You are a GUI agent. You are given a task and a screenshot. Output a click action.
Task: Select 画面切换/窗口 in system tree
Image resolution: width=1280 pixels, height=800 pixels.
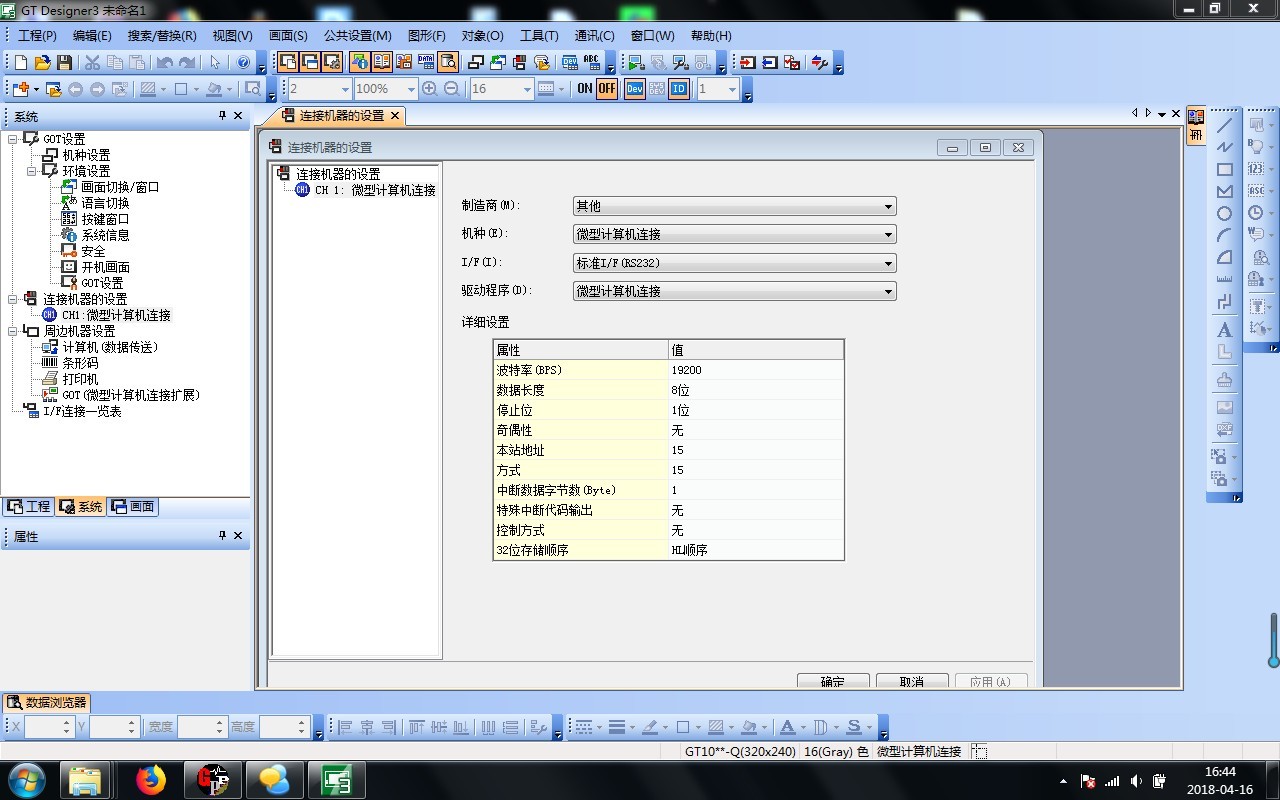coord(120,187)
